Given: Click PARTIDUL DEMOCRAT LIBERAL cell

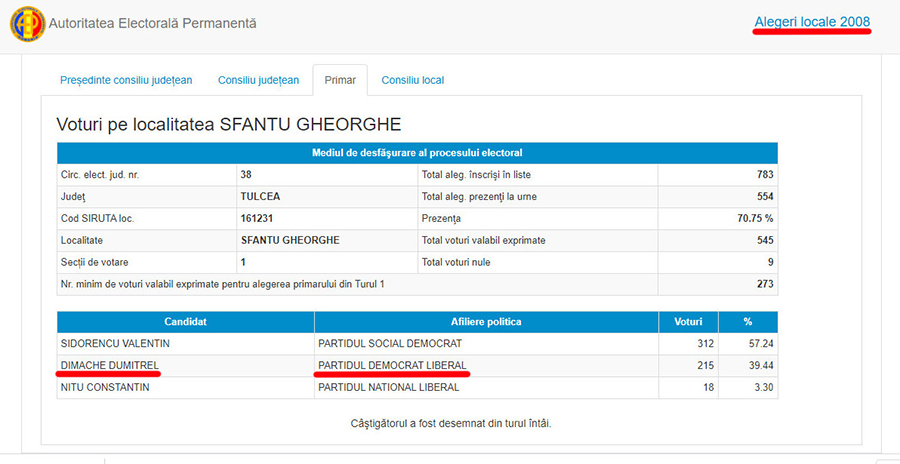Looking at the screenshot, I should 391,365.
